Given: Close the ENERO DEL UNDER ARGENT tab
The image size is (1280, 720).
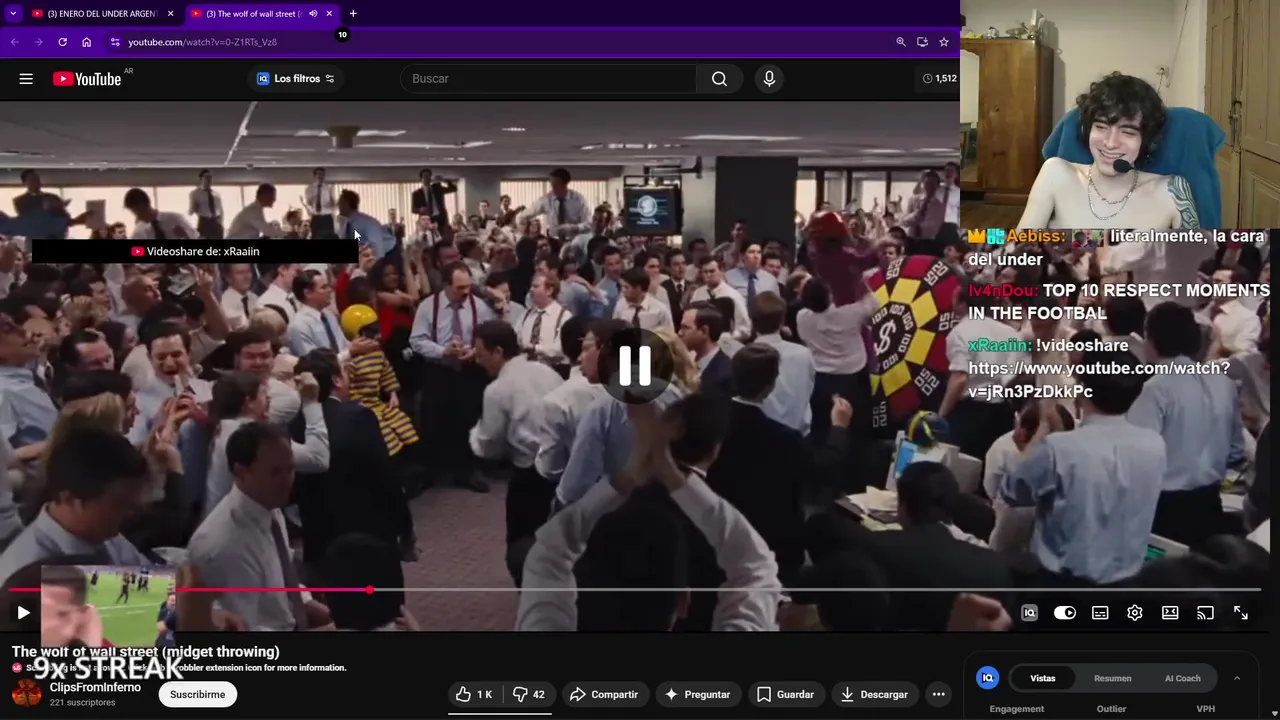Looking at the screenshot, I should tap(171, 13).
